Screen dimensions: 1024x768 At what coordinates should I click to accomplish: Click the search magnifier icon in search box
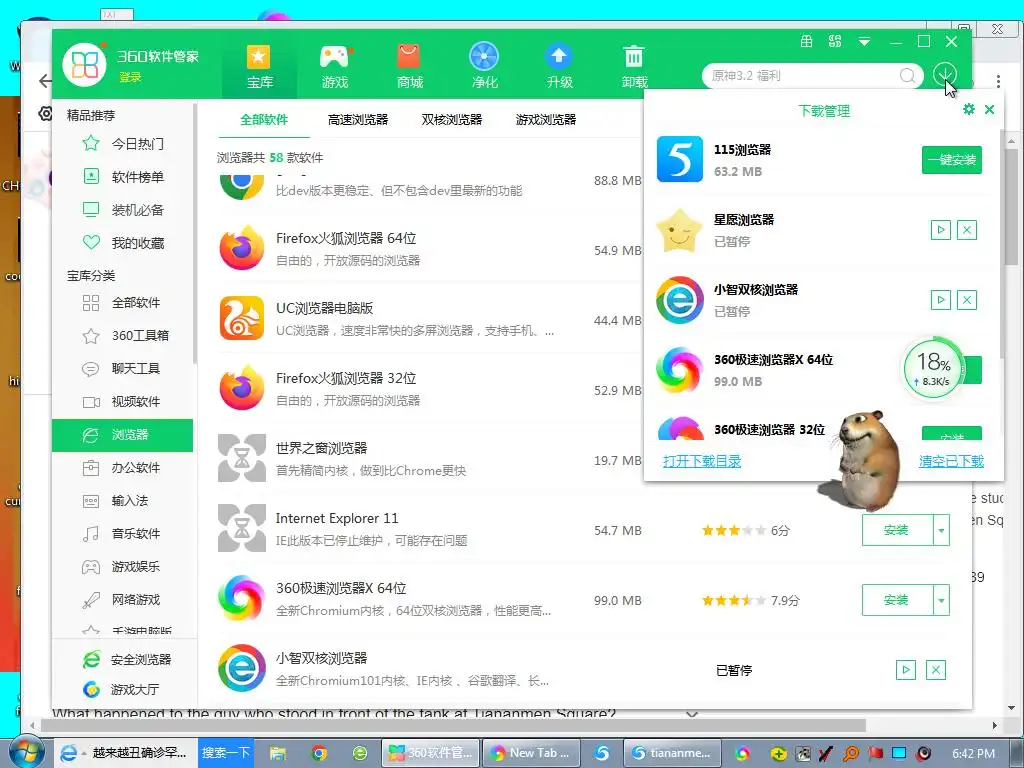(907, 76)
